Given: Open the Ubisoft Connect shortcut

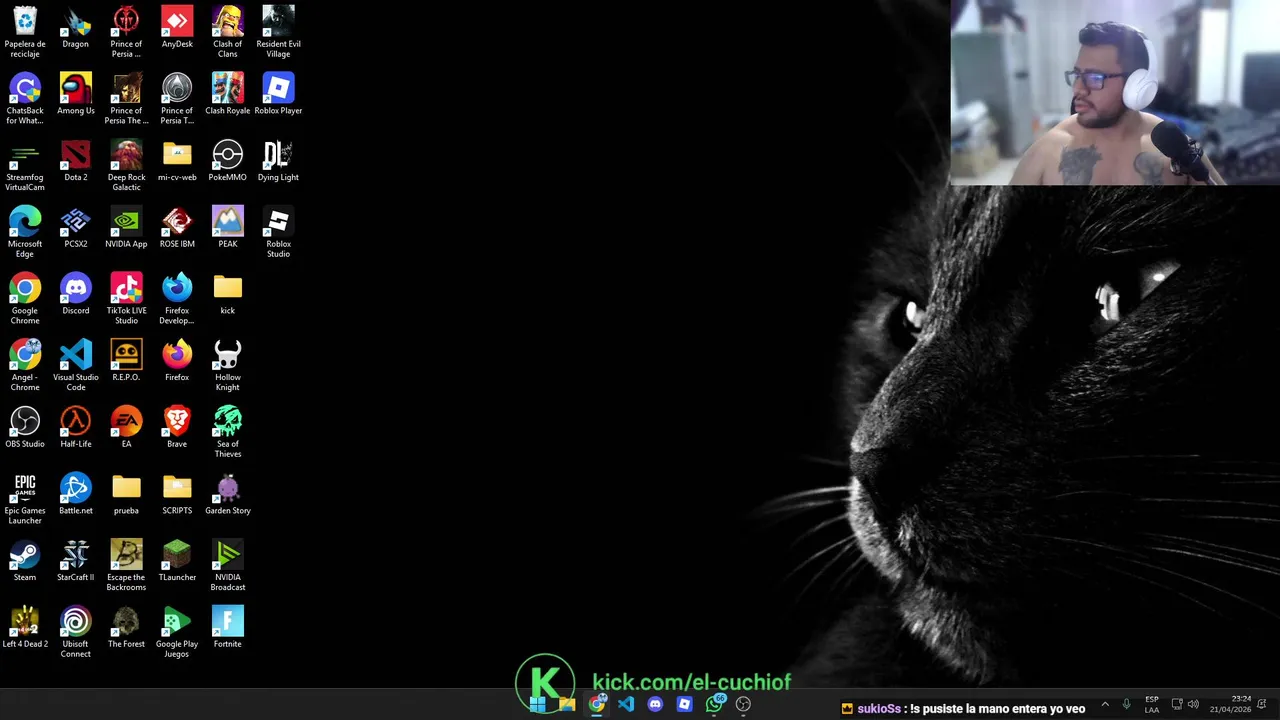Looking at the screenshot, I should pos(76,633).
